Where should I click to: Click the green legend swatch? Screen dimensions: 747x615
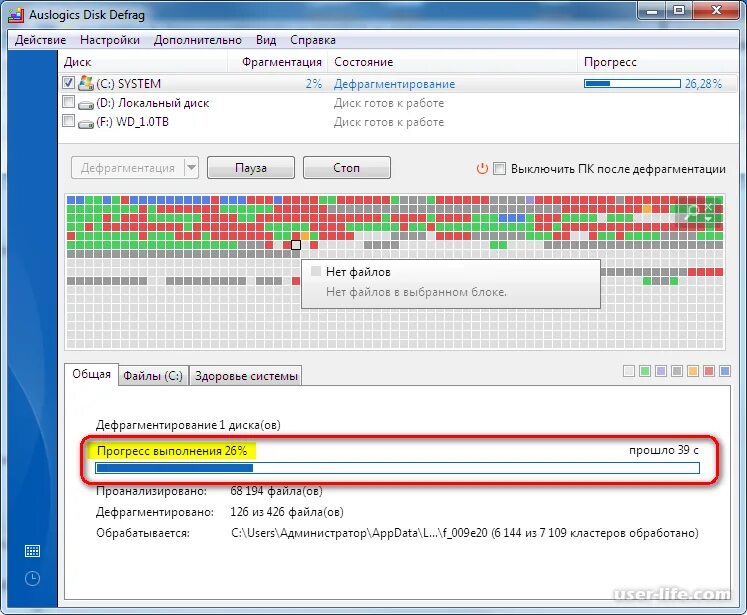click(645, 371)
